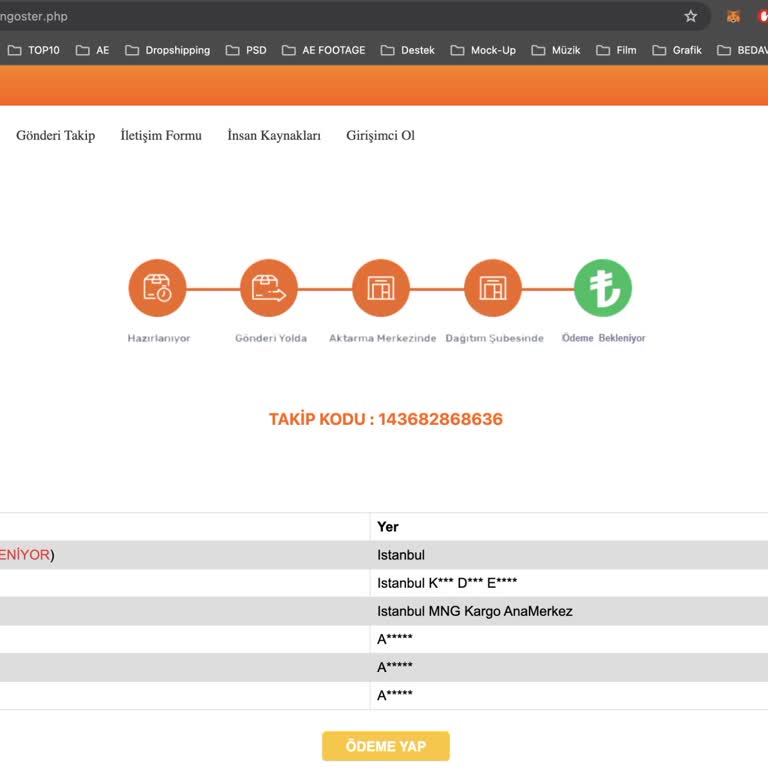The width and height of the screenshot is (768, 768).
Task: Open the Girişimci Ol link
Action: coord(380,135)
